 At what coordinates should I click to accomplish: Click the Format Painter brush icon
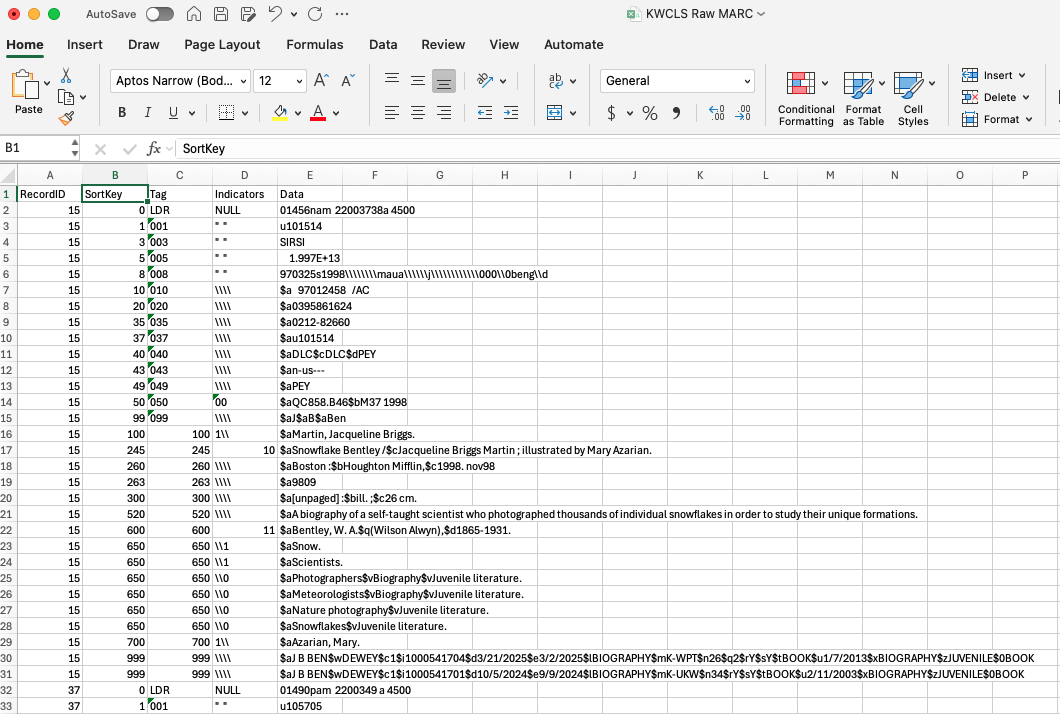click(66, 119)
